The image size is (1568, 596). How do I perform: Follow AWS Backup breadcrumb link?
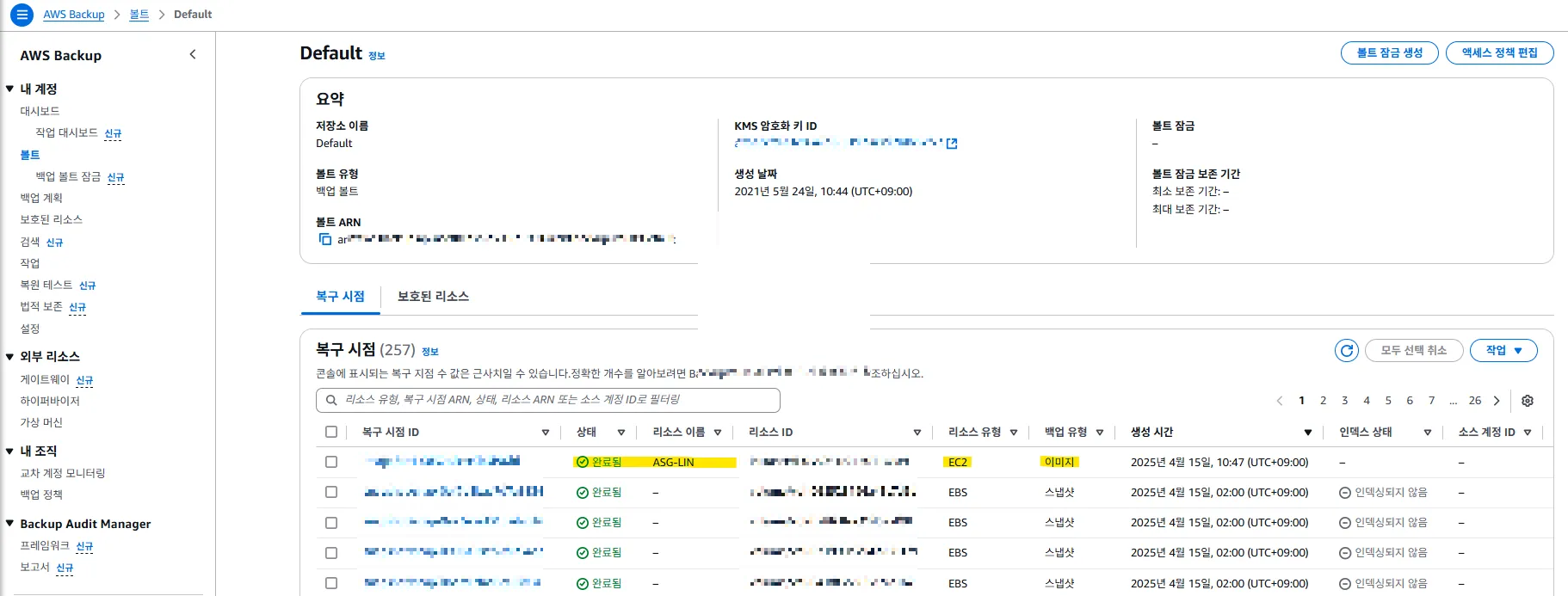(x=74, y=15)
